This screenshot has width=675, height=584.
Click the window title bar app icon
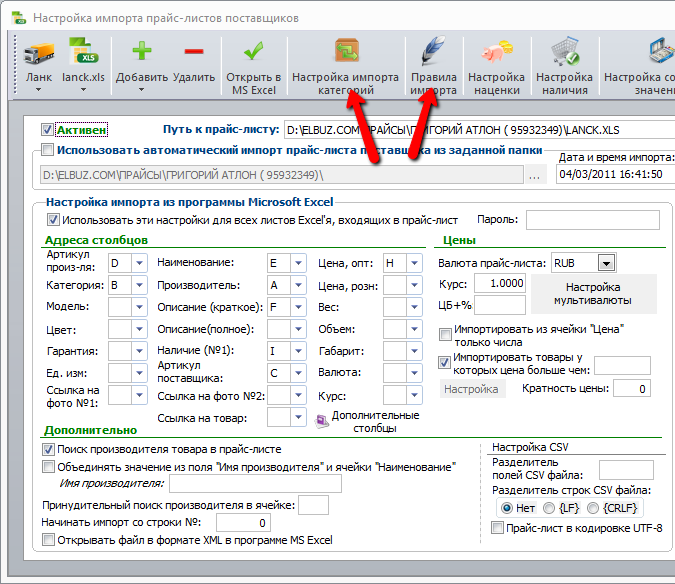tap(19, 18)
